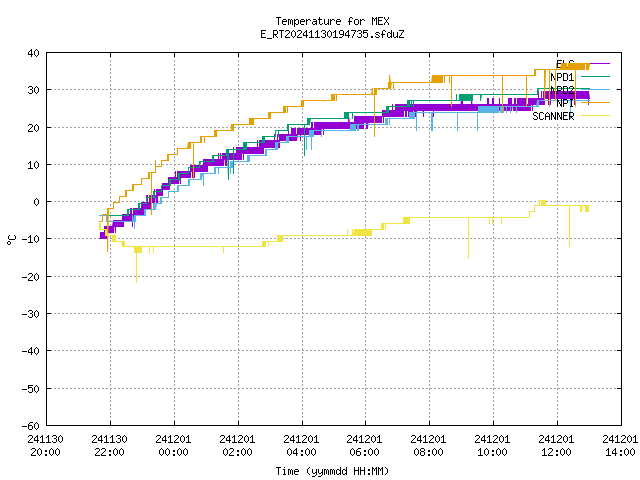Click the y-axis tick label -10
Screen dimensions: 640x480
tap(31, 239)
